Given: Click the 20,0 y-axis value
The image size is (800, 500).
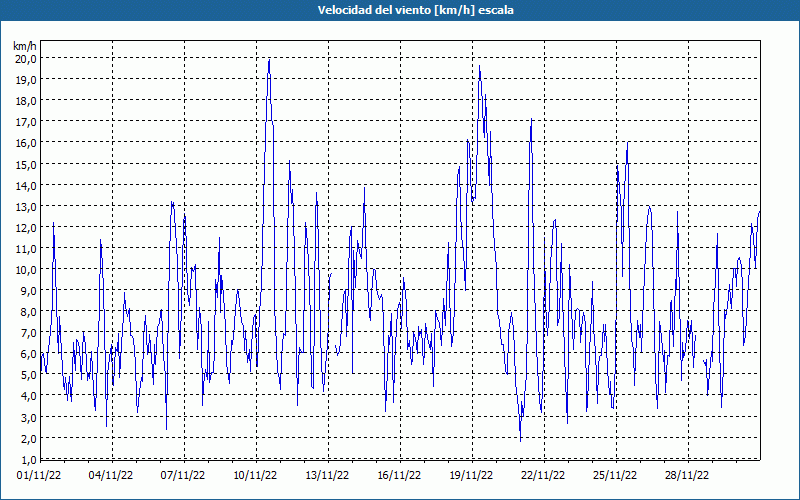Looking at the screenshot, I should (x=26, y=59).
